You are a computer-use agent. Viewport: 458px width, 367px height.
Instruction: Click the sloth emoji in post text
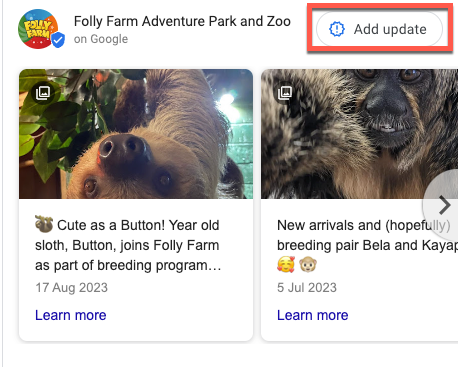point(44,224)
